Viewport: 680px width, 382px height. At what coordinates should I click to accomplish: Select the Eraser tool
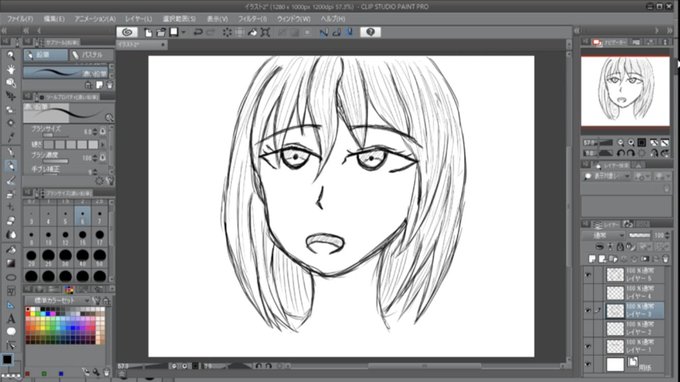click(x=11, y=221)
